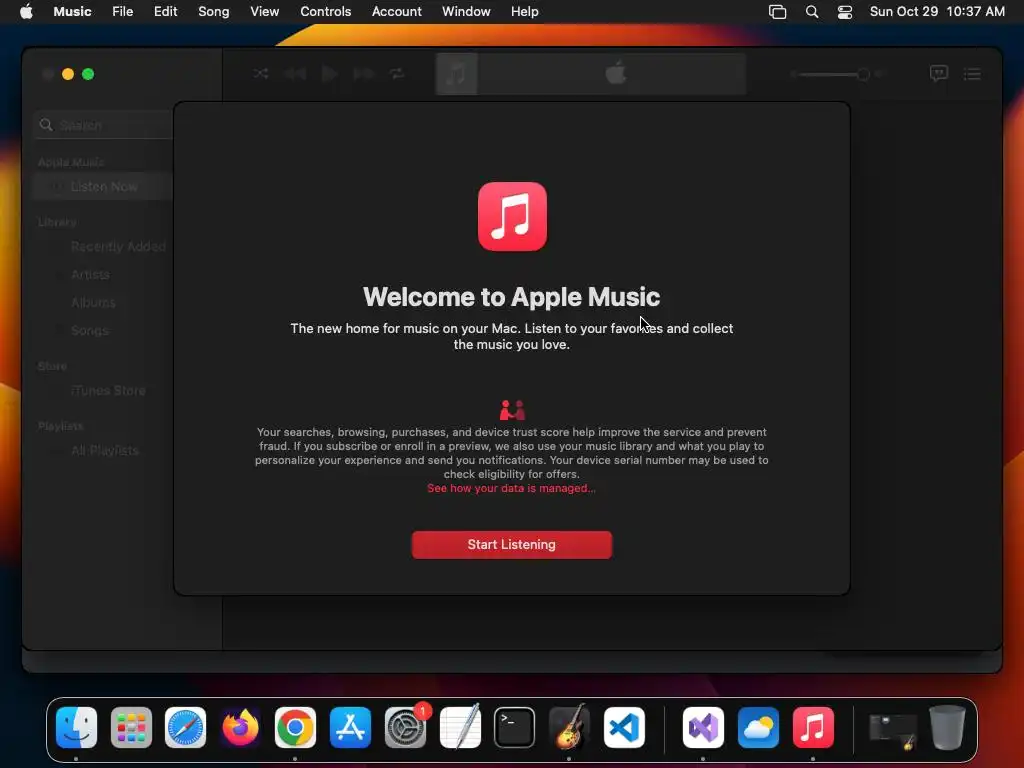
Task: Open GarageBand from the Dock
Action: [x=569, y=727]
